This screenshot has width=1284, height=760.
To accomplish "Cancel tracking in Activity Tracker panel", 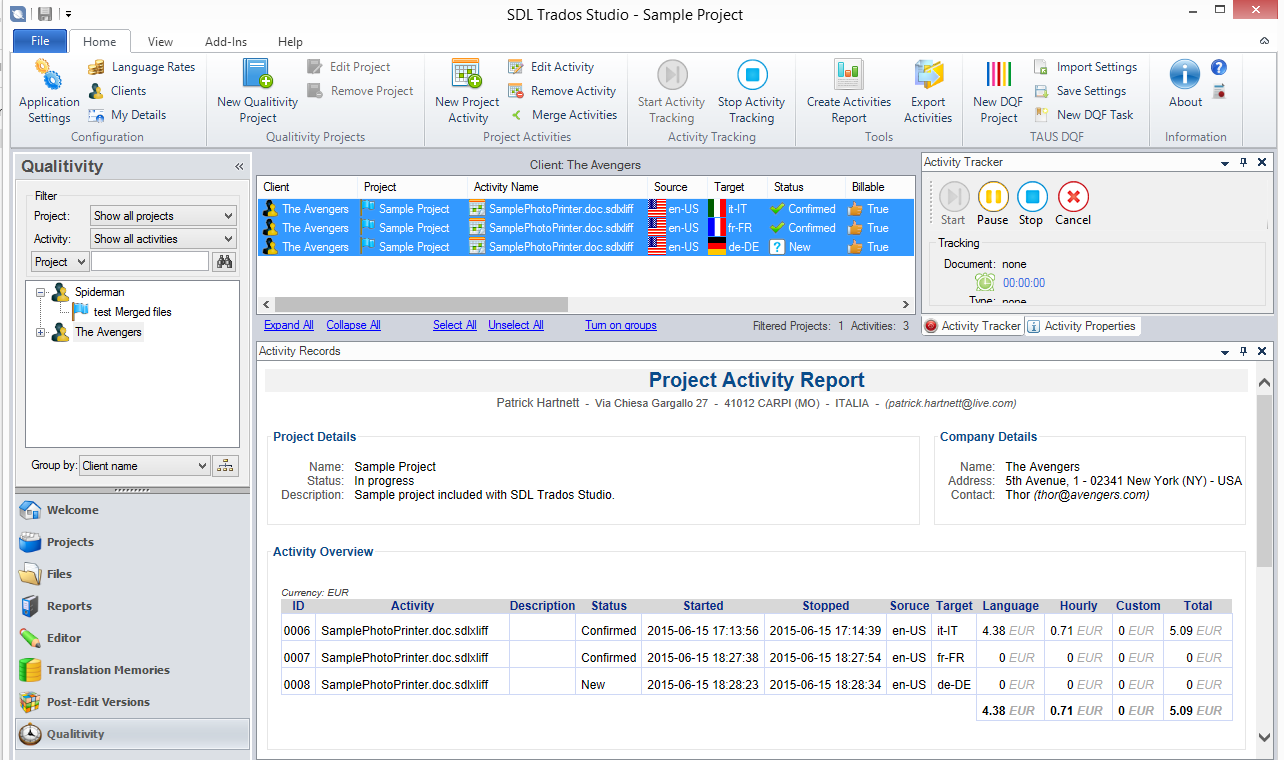I will [x=1072, y=204].
